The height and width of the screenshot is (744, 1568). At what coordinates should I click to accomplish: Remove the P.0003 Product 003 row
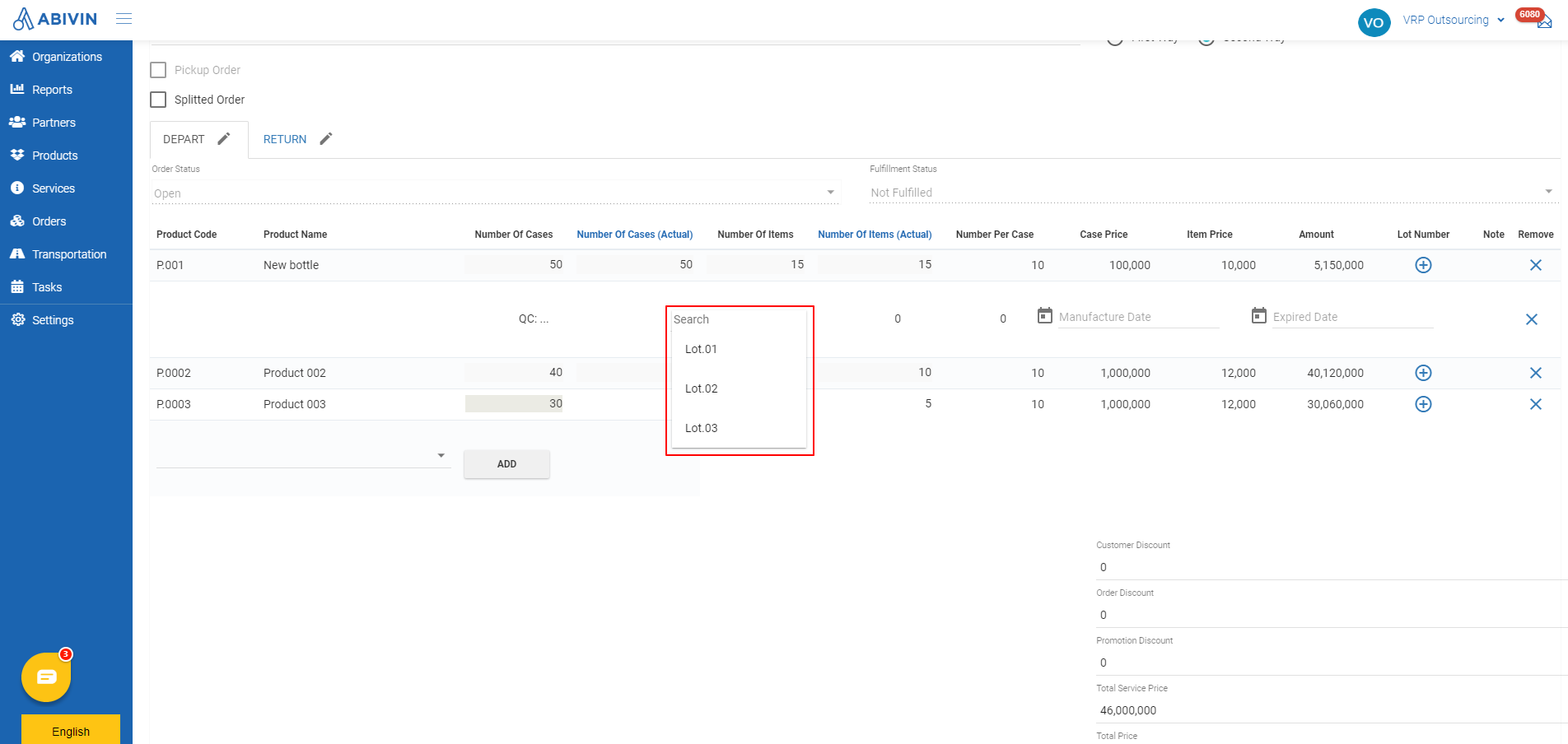[1536, 404]
